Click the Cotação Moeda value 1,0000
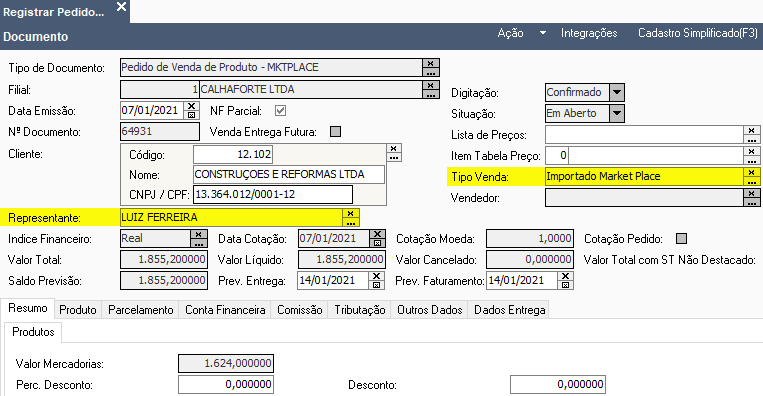This screenshot has width=763, height=396. coord(530,238)
